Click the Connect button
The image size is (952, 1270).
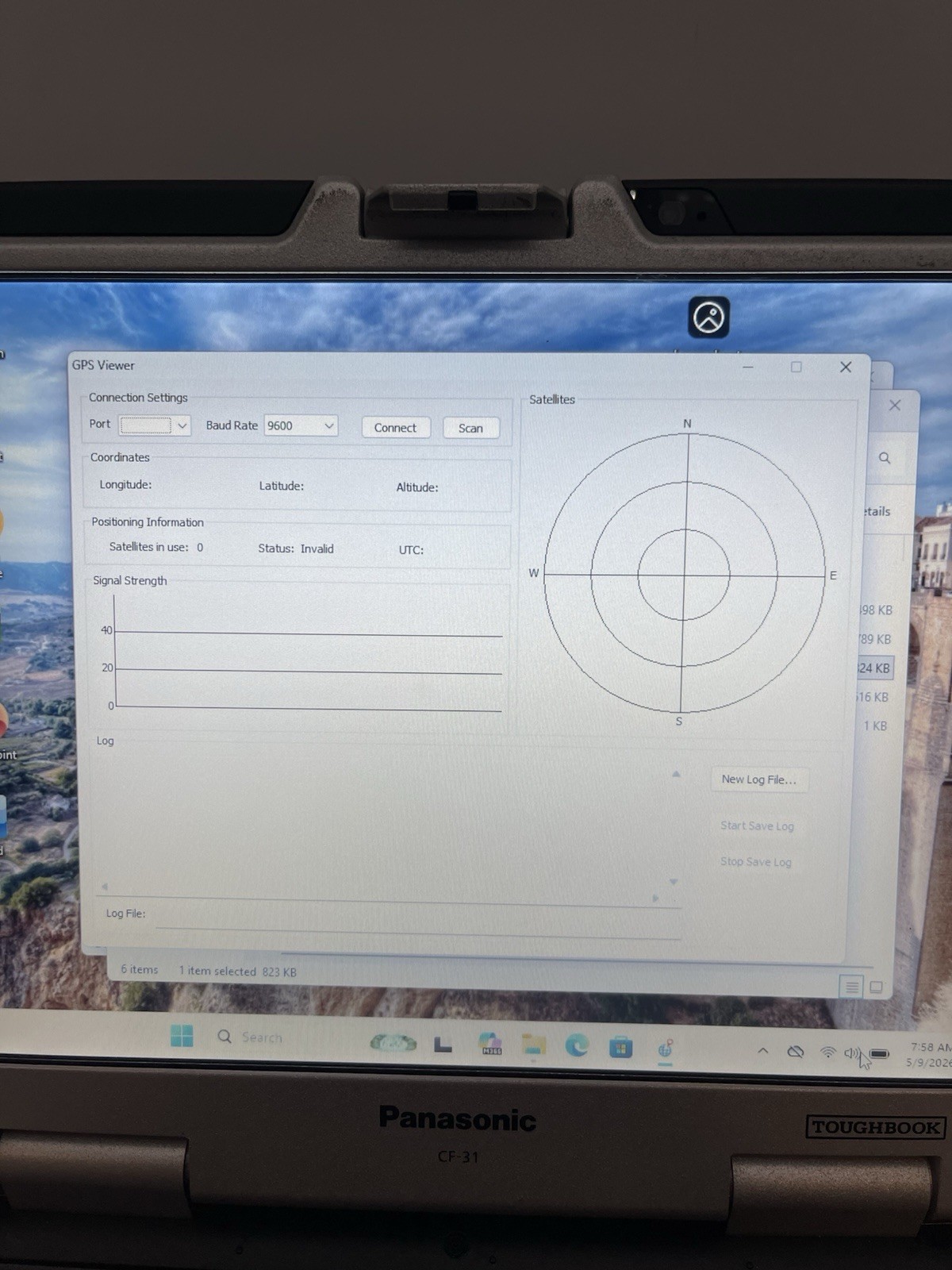click(395, 427)
